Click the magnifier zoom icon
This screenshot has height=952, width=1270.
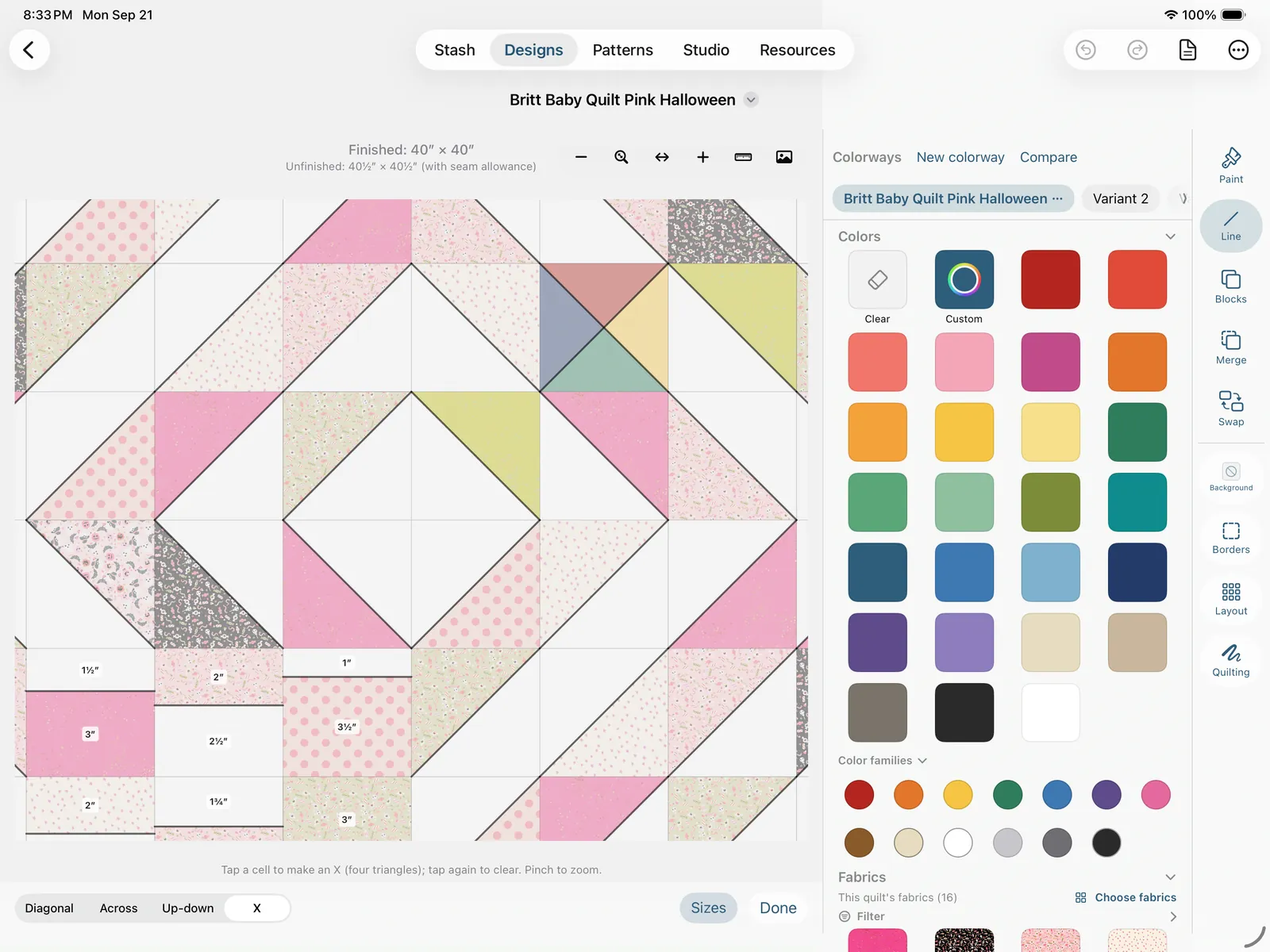coord(622,157)
